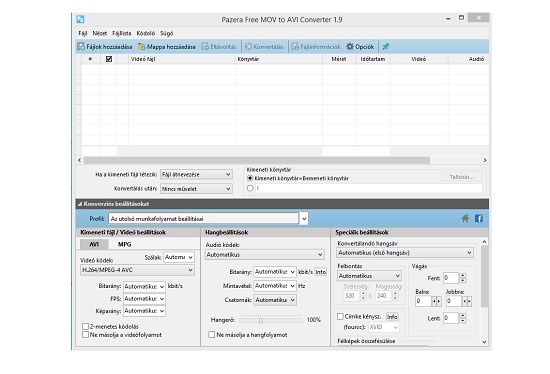Click the Videó fájl column header
The width and height of the screenshot is (550, 374).
[182, 59]
